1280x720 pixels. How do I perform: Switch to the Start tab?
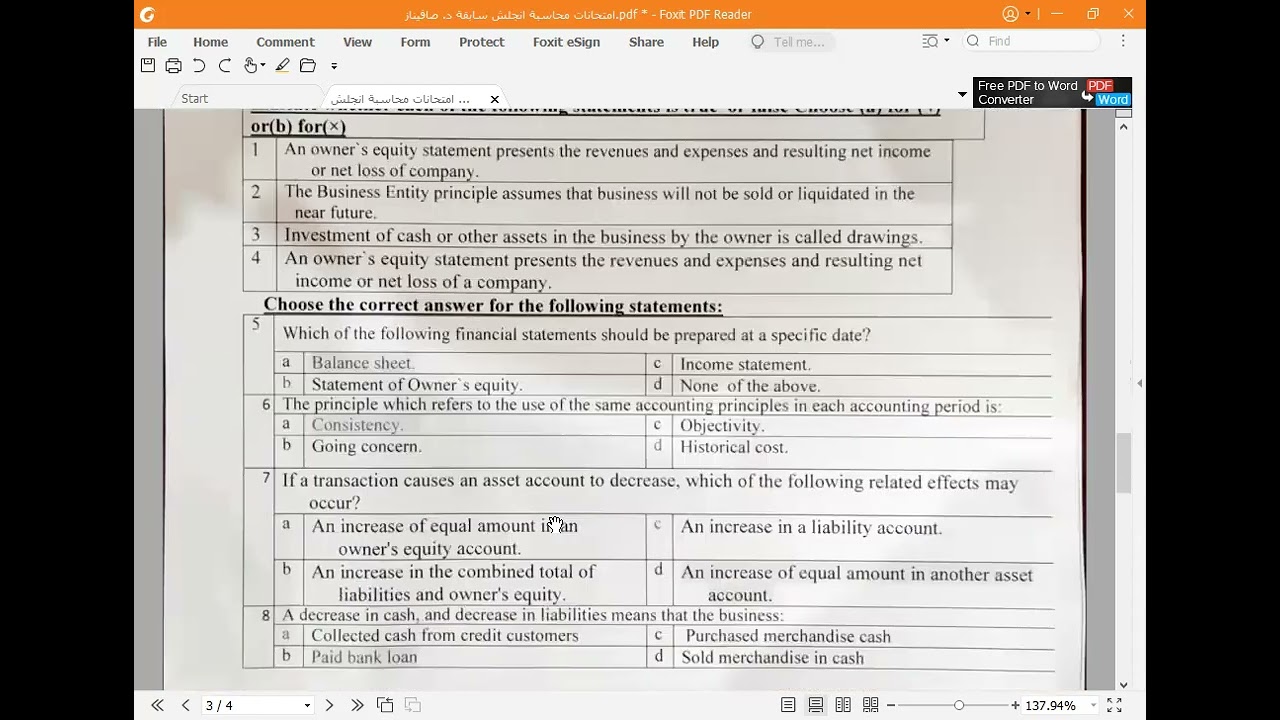point(194,98)
